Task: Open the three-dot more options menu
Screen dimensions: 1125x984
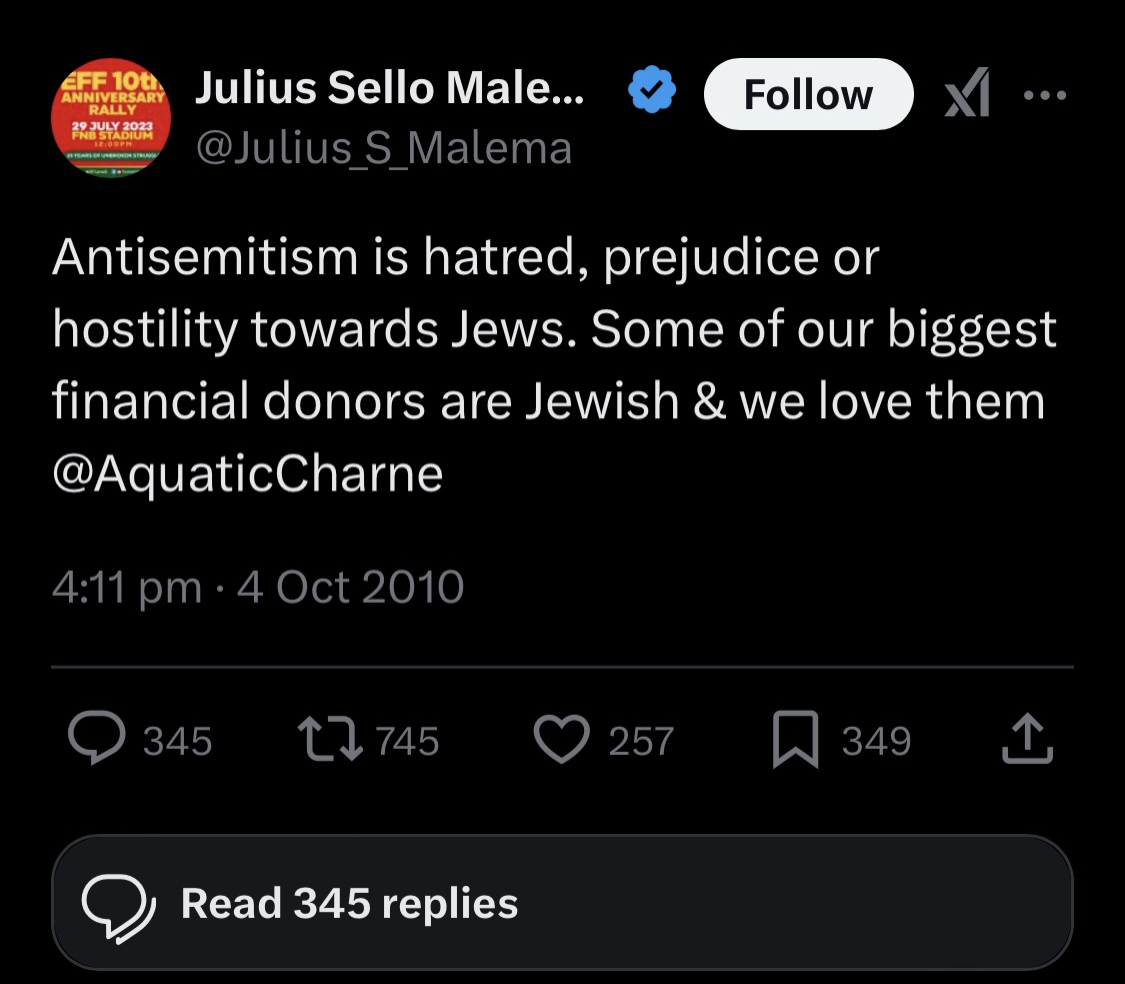Action: (1046, 95)
